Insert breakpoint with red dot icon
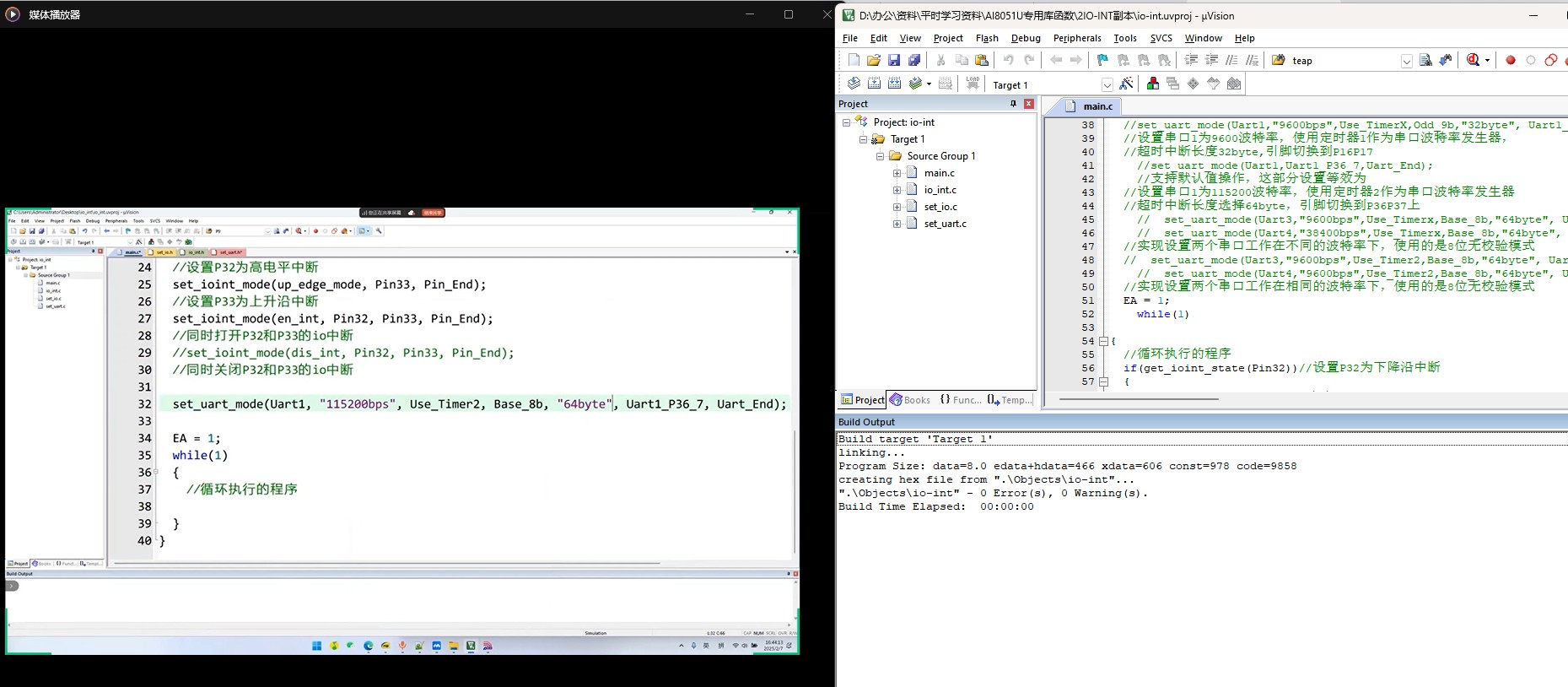 click(1511, 60)
